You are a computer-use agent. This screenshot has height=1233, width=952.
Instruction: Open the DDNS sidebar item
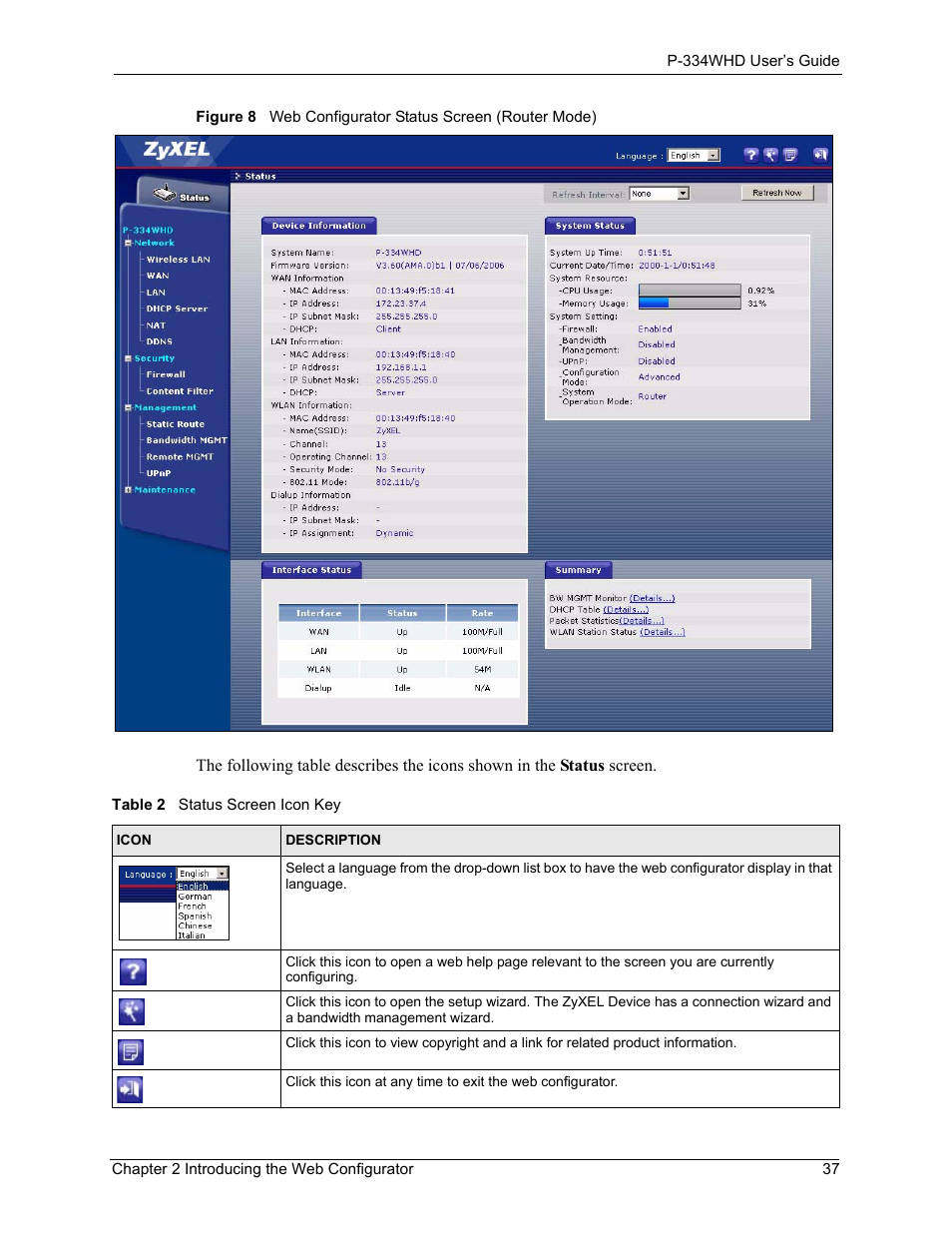pyautogui.click(x=160, y=341)
